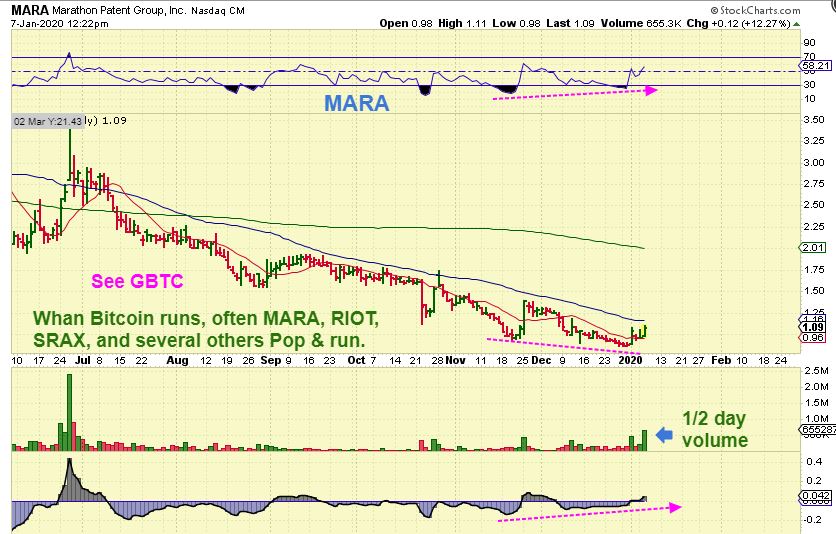Click the volume axis label 2.5M
This screenshot has width=836, height=534.
point(816,371)
